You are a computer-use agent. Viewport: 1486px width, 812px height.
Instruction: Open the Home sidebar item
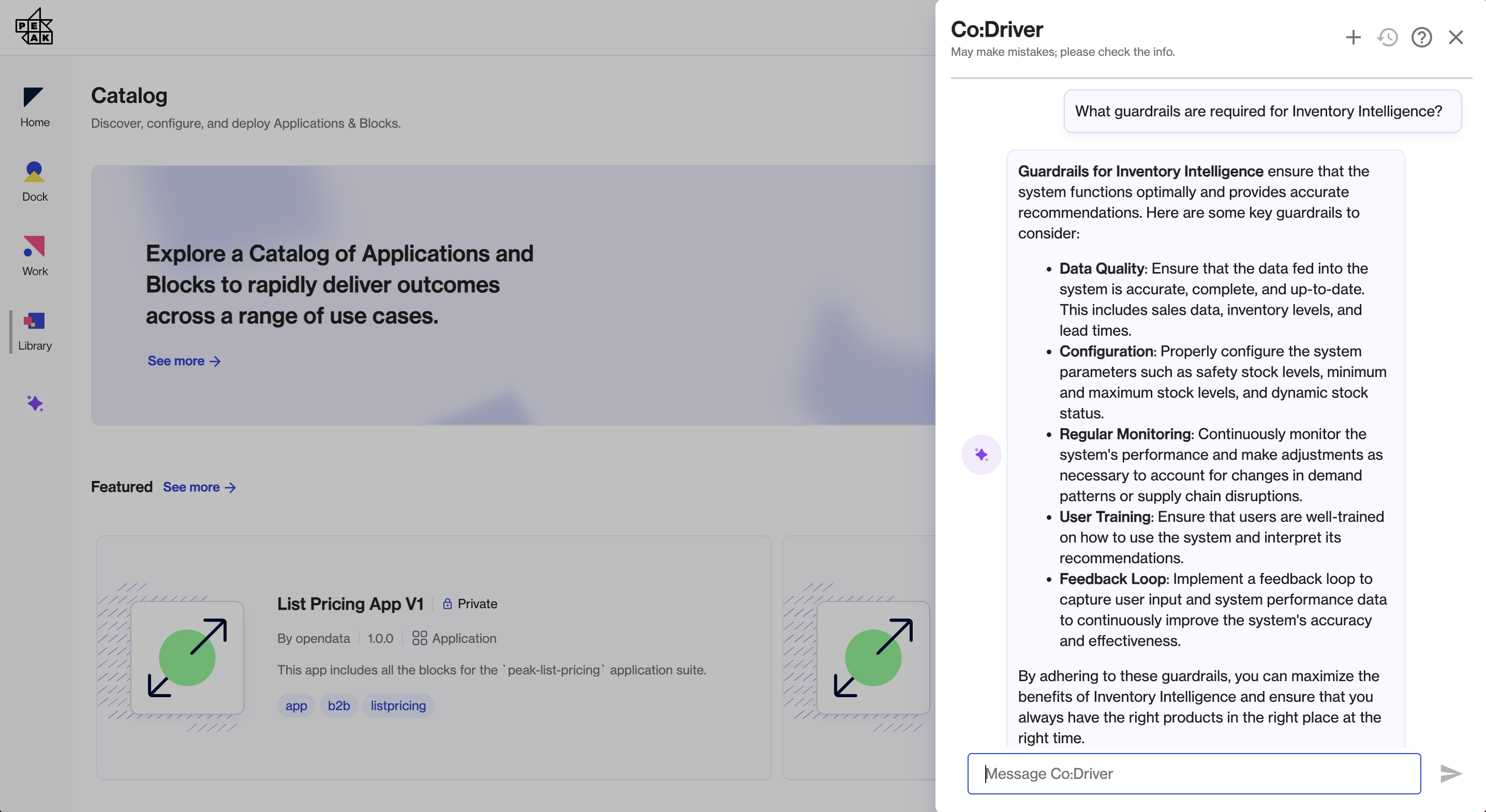35,107
